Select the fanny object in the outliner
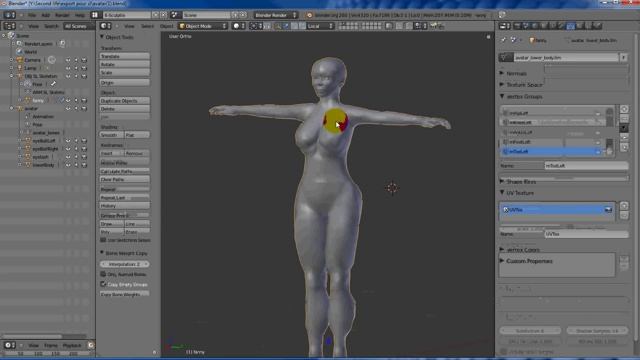This screenshot has width=640, height=360. (x=38, y=100)
